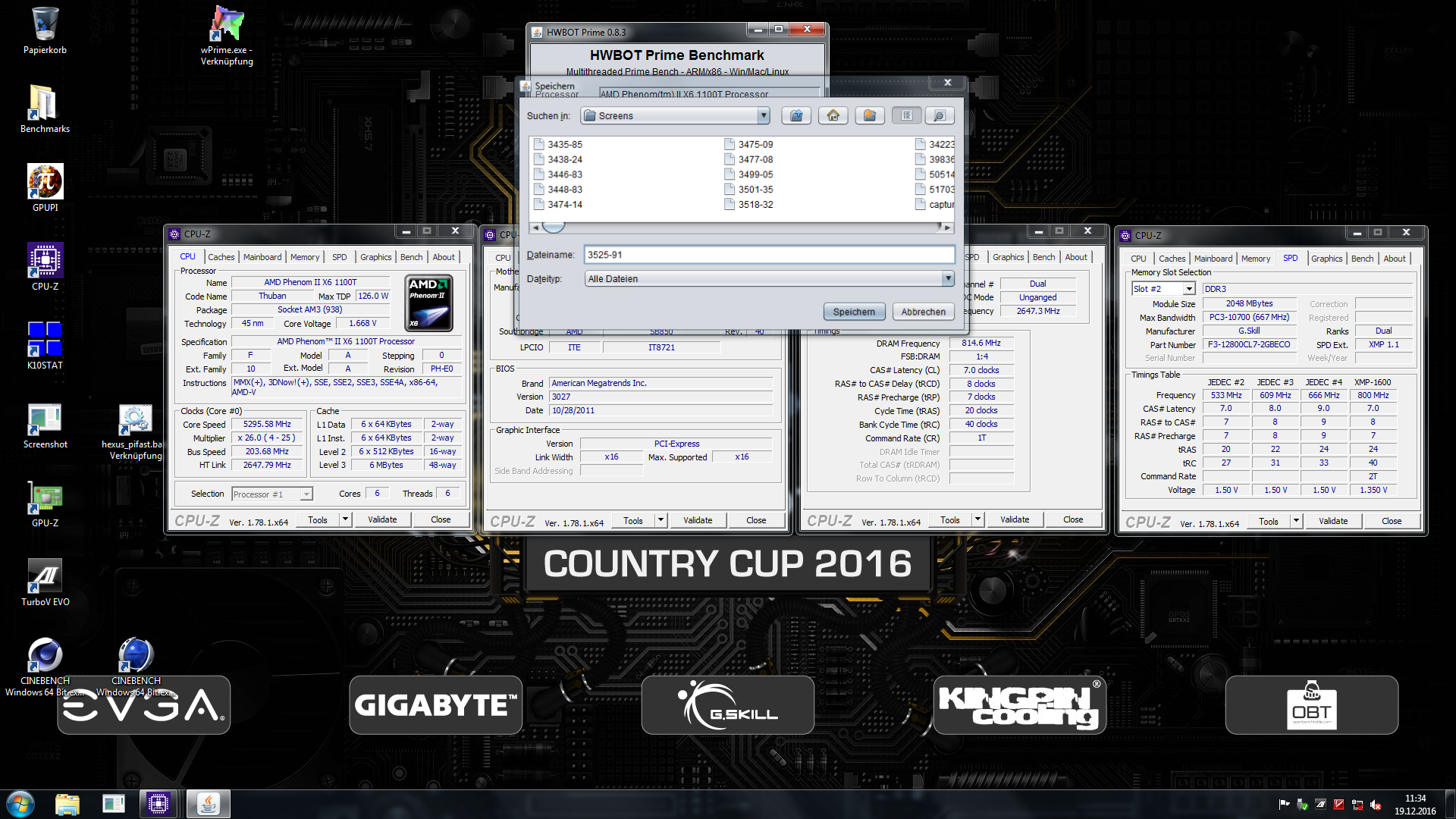Switch to Mainboard tab in first CPU-Z window
1456x819 pixels.
262,257
